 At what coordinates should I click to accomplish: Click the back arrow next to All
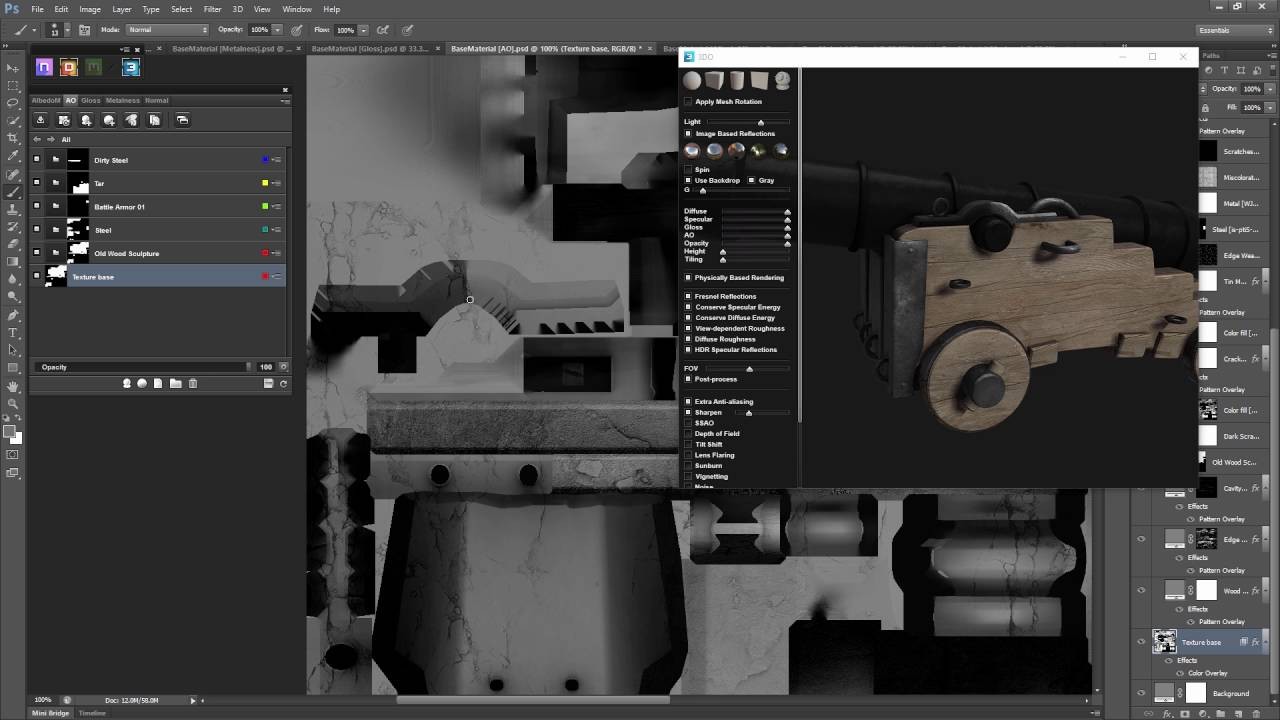click(38, 139)
